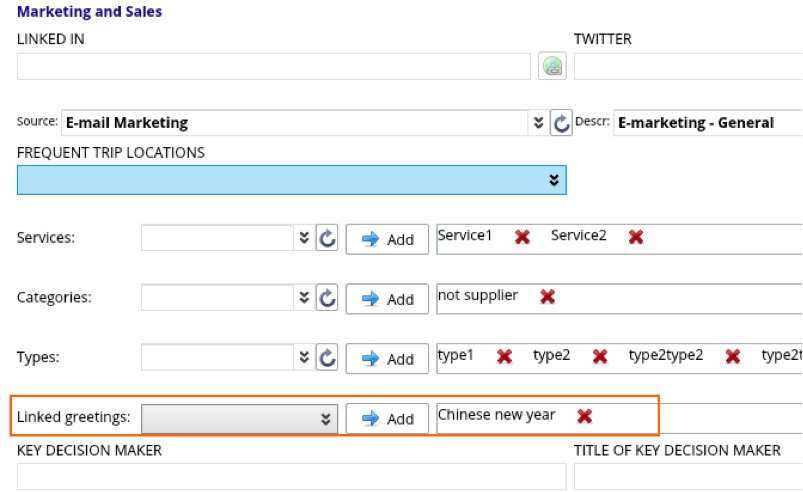
Task: Click the LinkedIn profile lookup icon
Action: coord(553,67)
